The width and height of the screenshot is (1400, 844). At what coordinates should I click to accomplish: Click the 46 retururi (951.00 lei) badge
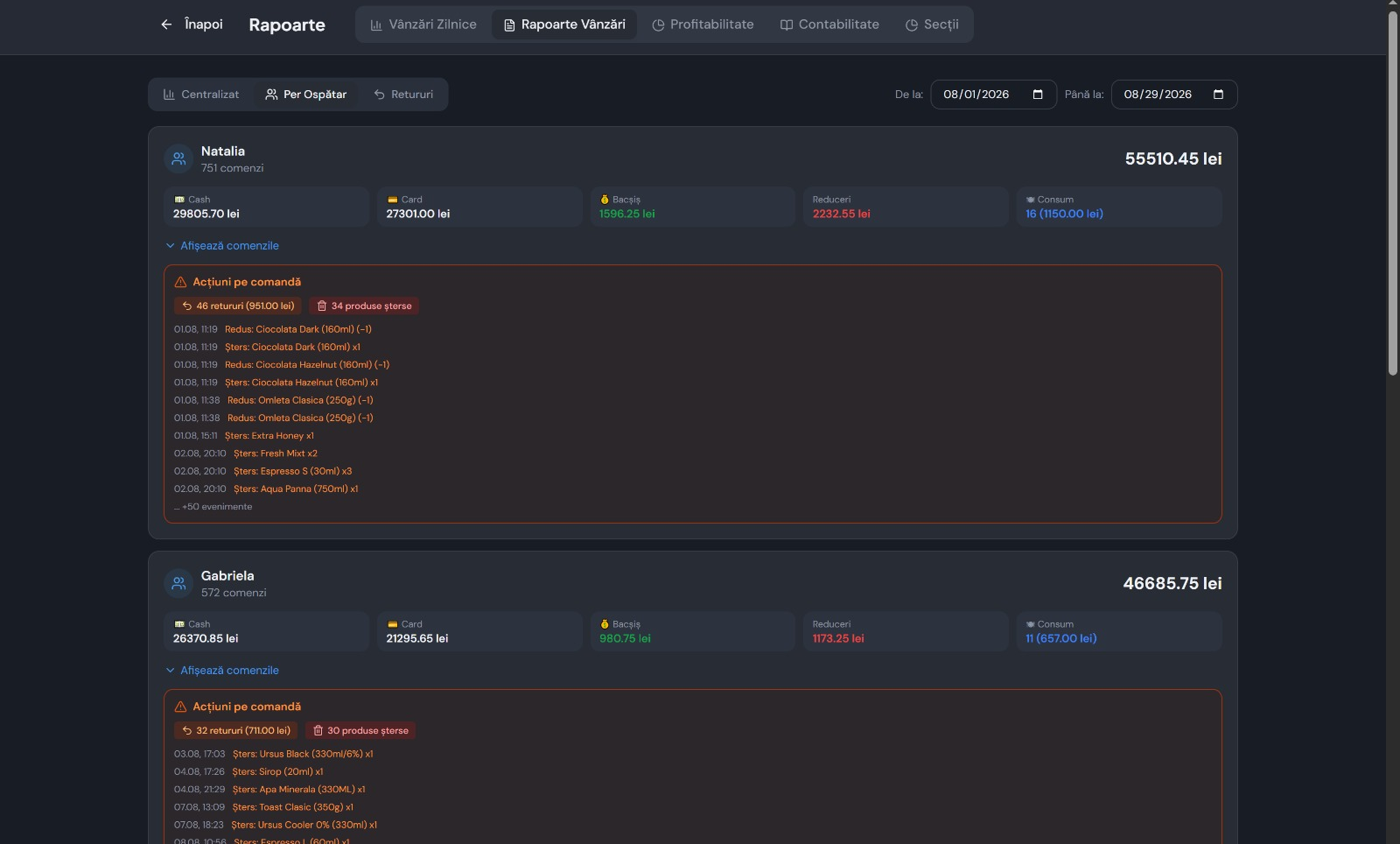pos(238,306)
